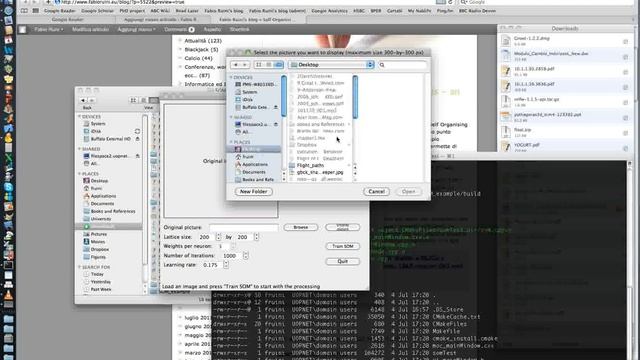Open BBC Radio Devon bookmark
This screenshot has width=640, height=360.
coord(477,11)
